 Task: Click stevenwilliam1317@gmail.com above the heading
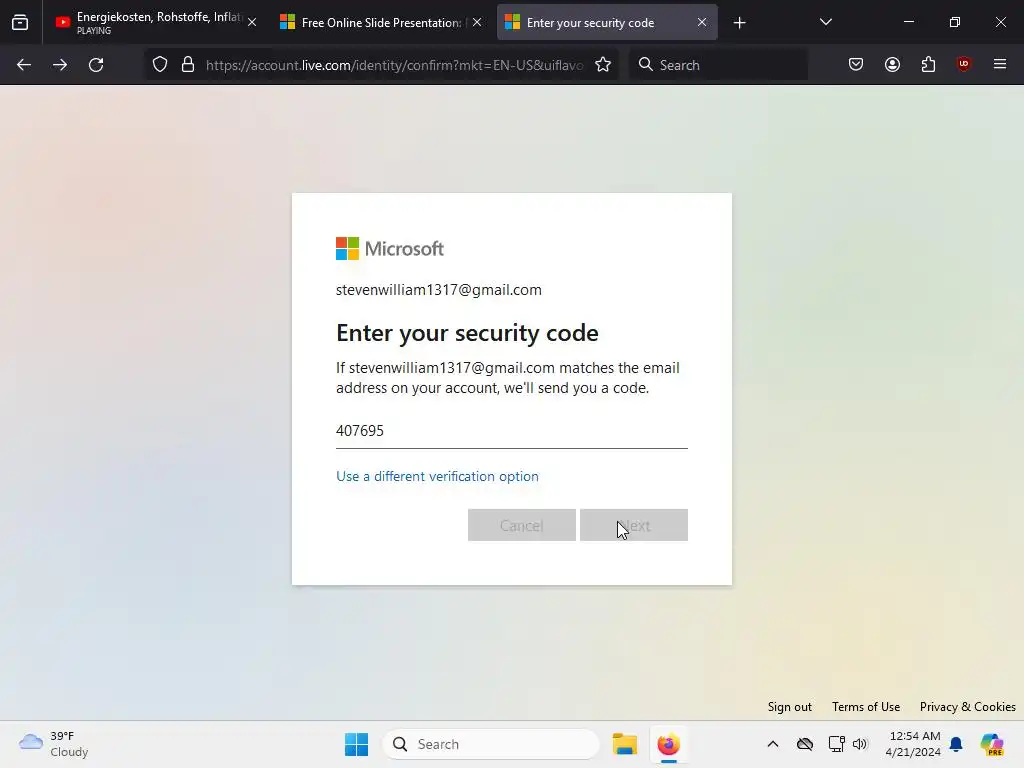coord(439,290)
